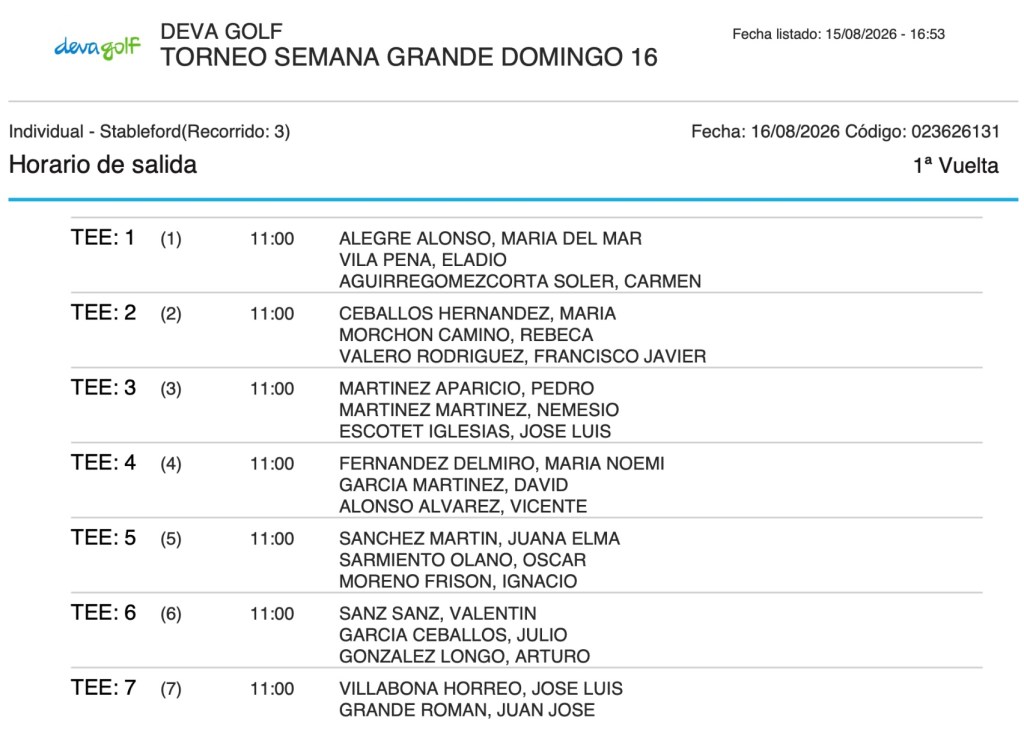The image size is (1024, 753).
Task: Click player MARTINEZ MARTINEZ, NEMESIO
Action: 479,410
